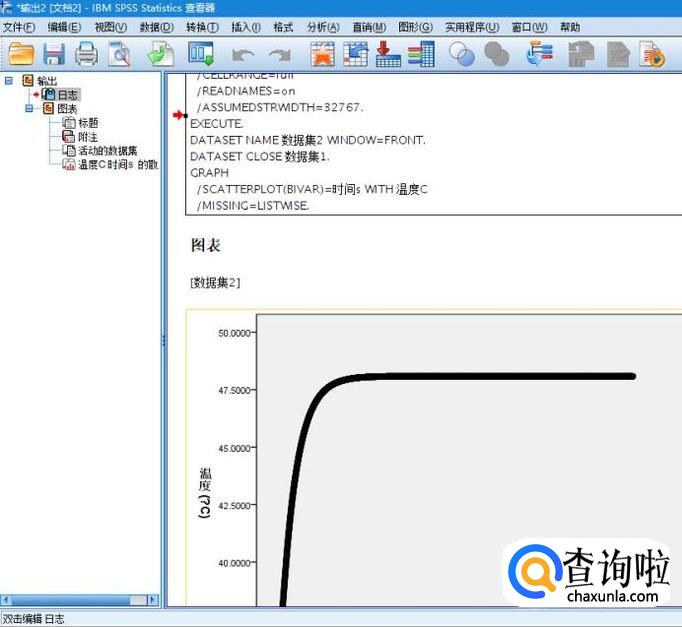This screenshot has width=682, height=627.
Task: Click the /MISSING=LISTWISE. log line
Action: [253, 206]
